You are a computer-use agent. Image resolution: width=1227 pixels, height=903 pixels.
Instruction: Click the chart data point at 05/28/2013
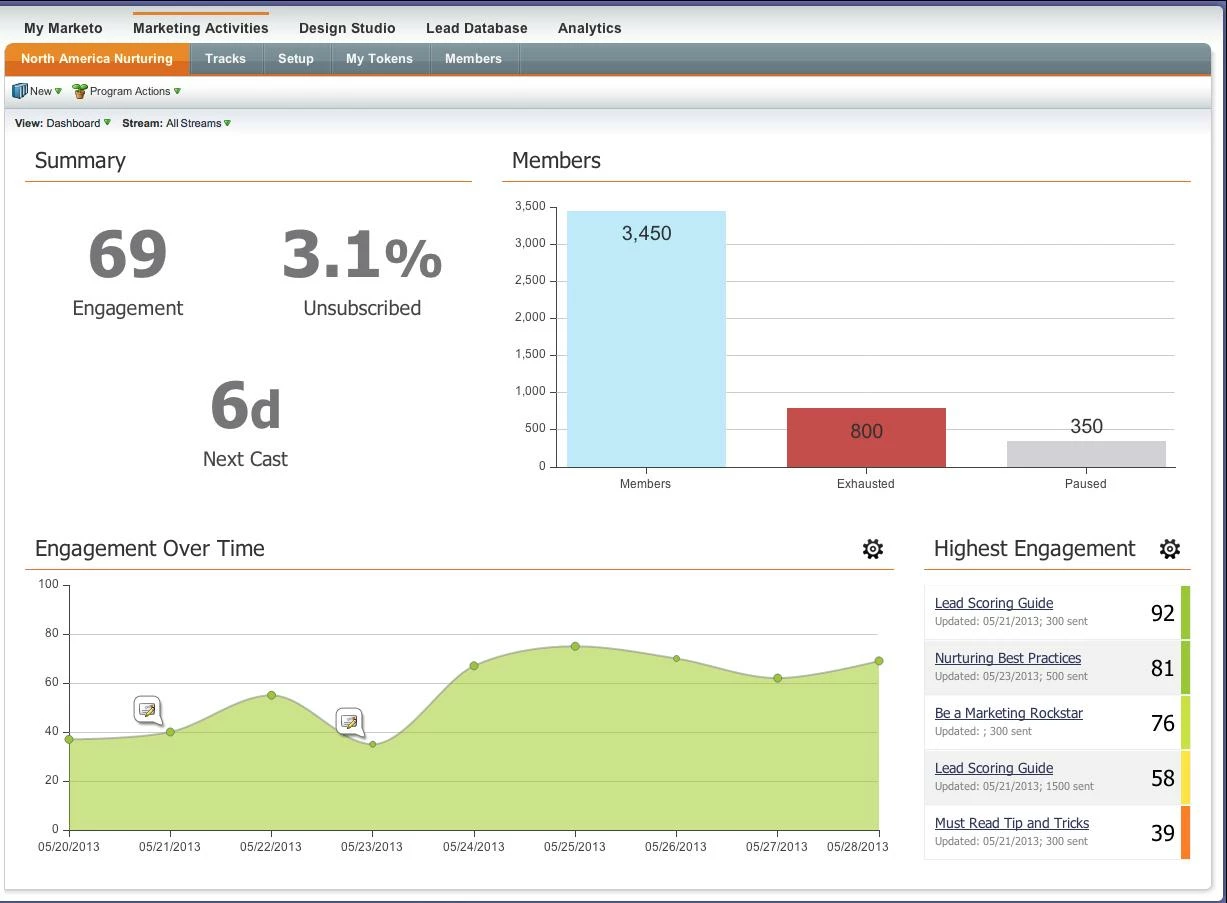879,661
